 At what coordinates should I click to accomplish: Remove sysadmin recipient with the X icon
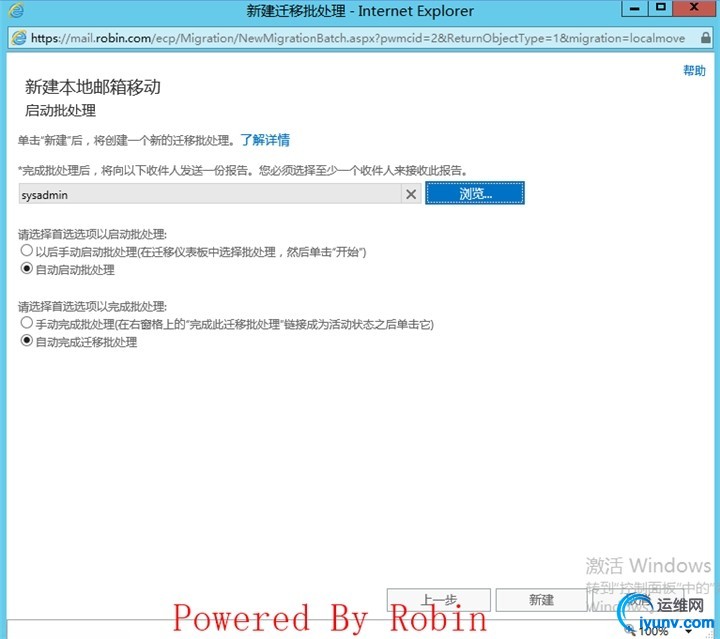tap(411, 195)
